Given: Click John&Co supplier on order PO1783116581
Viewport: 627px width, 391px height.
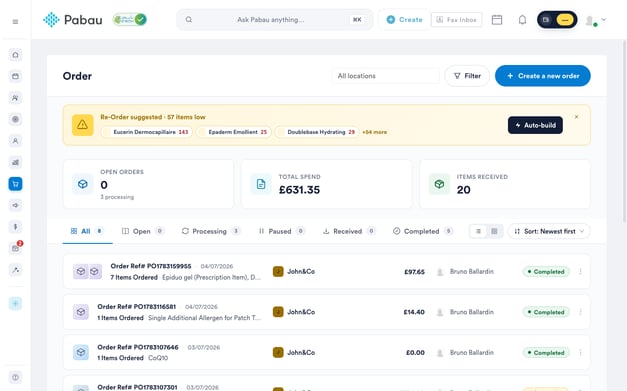Looking at the screenshot, I should [x=294, y=312].
